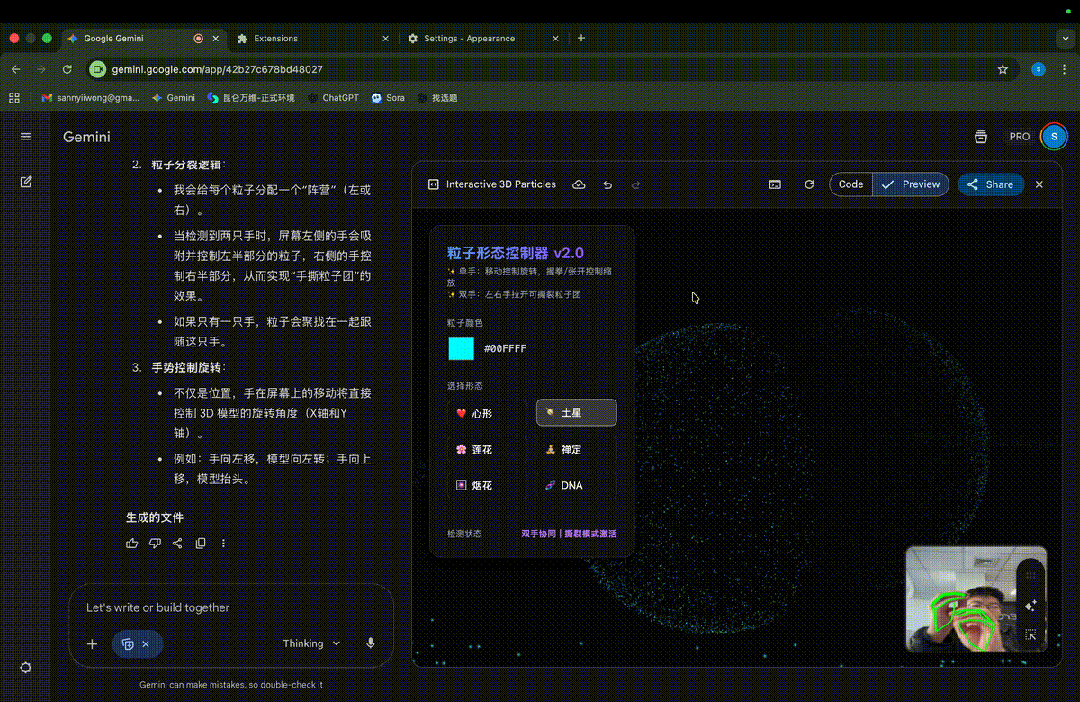Open the Thinking model dropdown
This screenshot has height=702, width=1080.
[311, 643]
